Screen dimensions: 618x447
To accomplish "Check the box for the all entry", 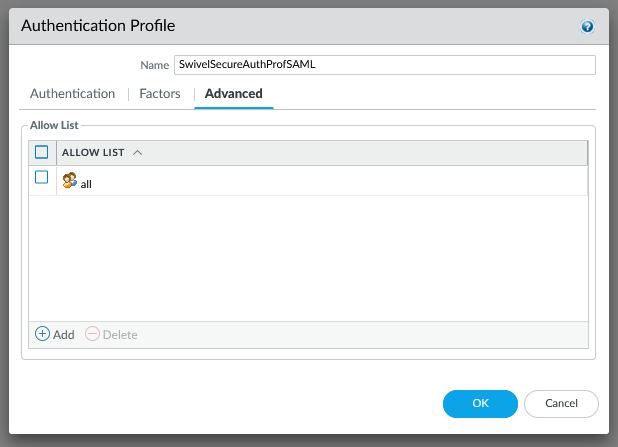I will click(x=42, y=178).
